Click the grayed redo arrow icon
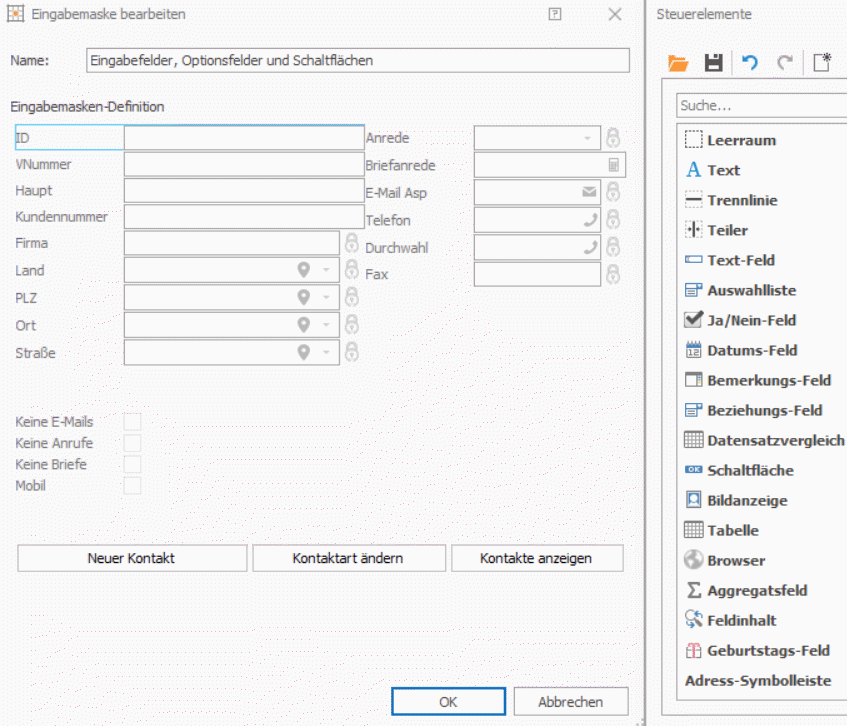Viewport: 847px width, 726px height. (x=785, y=63)
